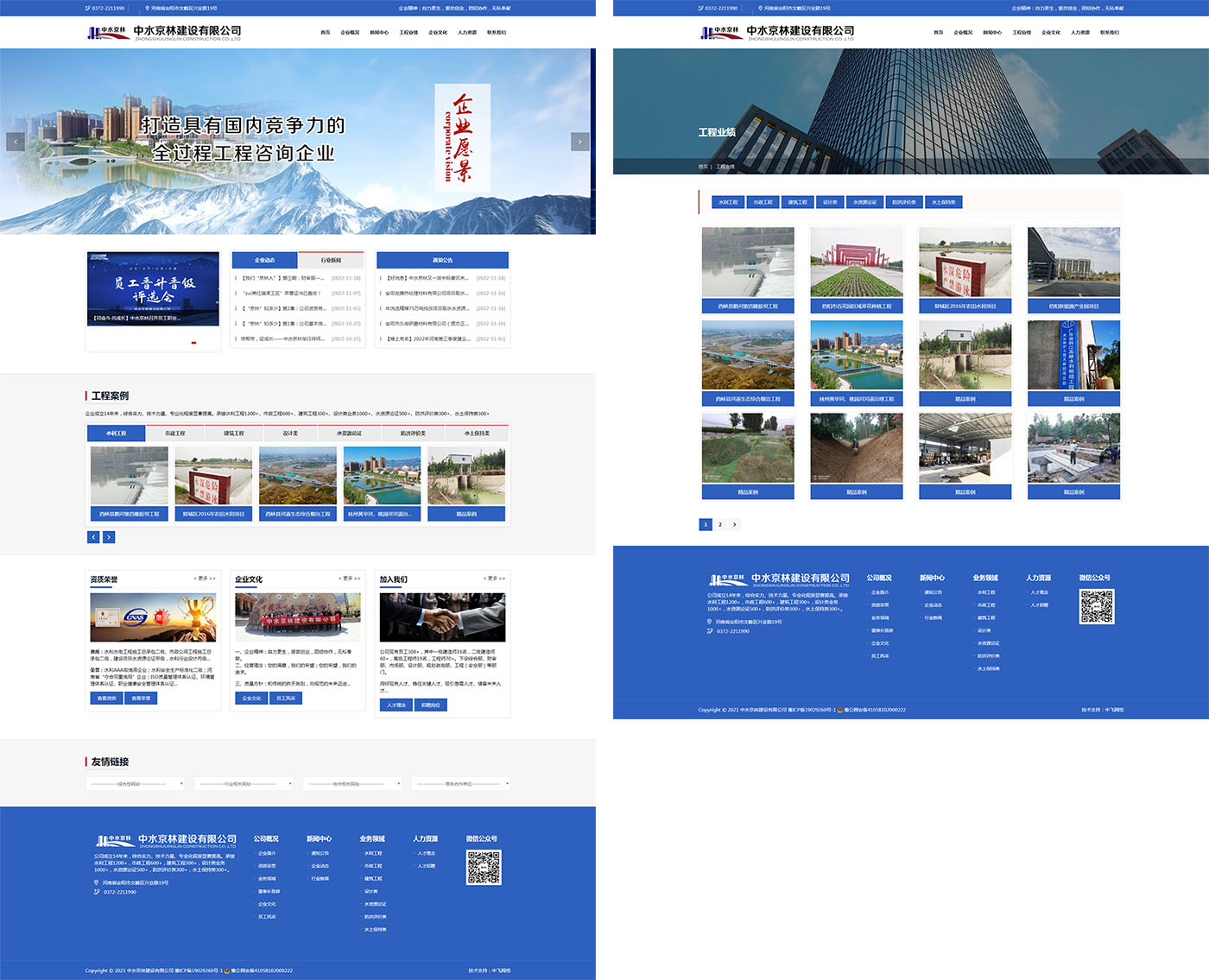Viewport: 1209px width, 980px height.
Task: Open the 商务合作单位 dropdown
Action: (460, 784)
